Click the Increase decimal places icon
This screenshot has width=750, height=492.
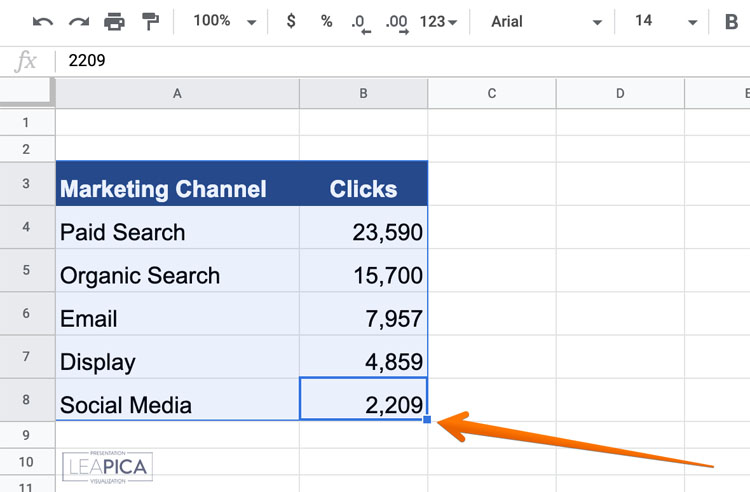point(397,23)
